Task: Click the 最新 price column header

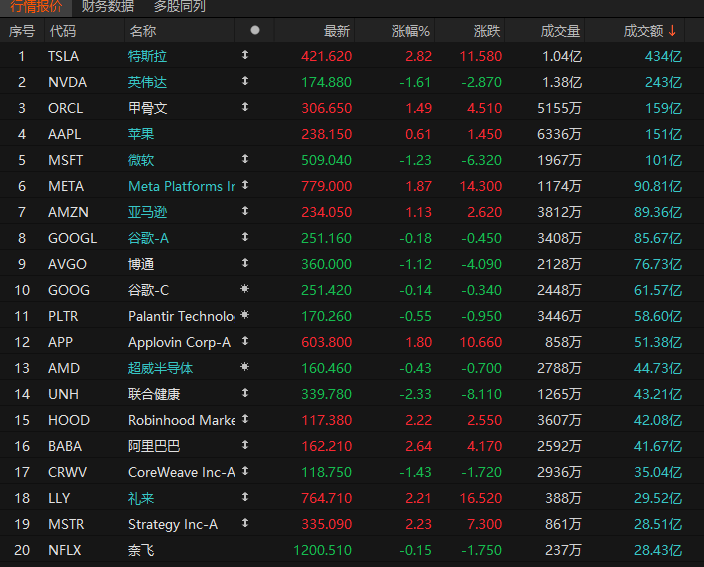Action: (337, 31)
